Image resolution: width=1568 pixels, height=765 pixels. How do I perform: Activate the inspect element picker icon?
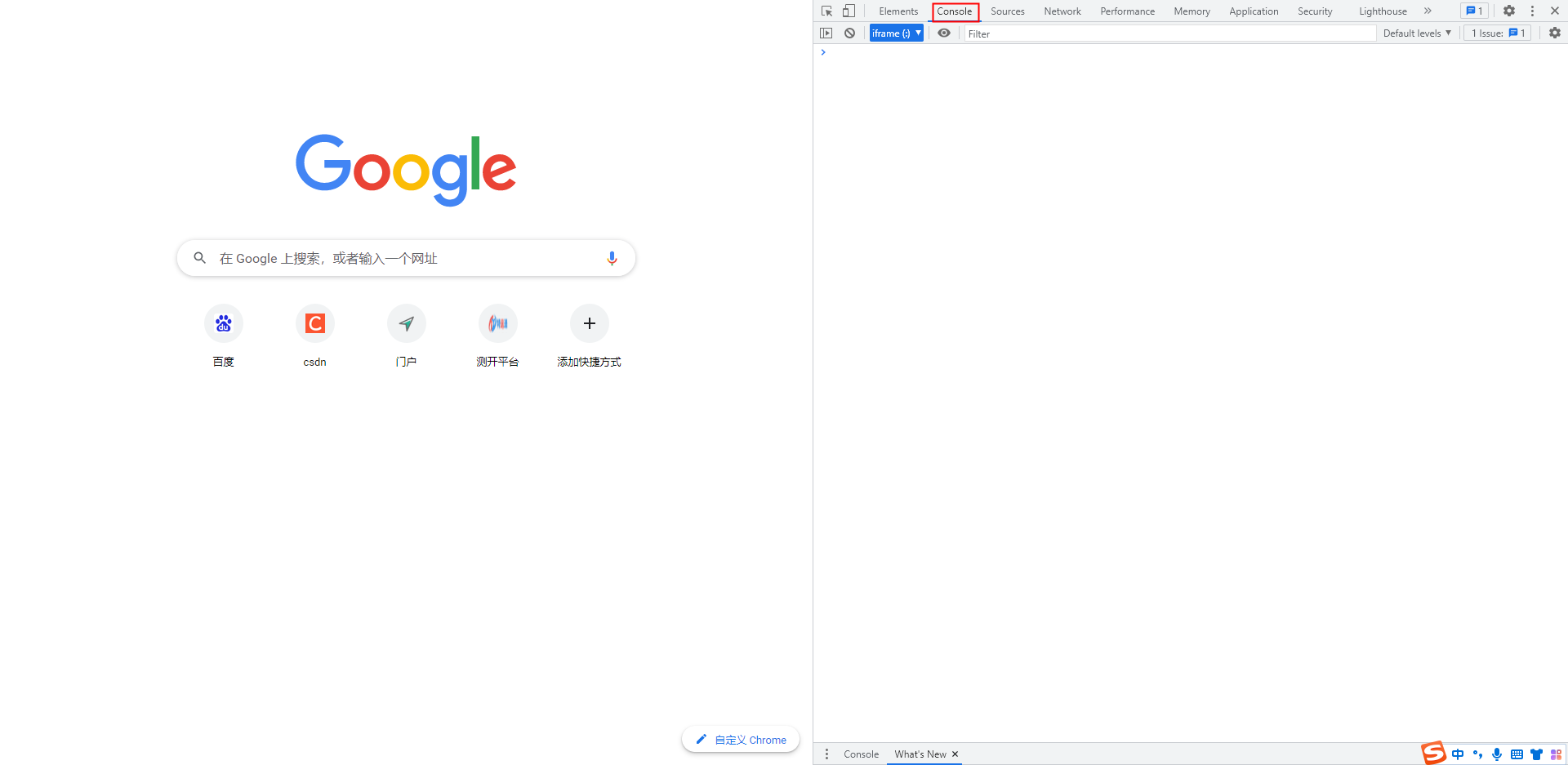(x=826, y=11)
